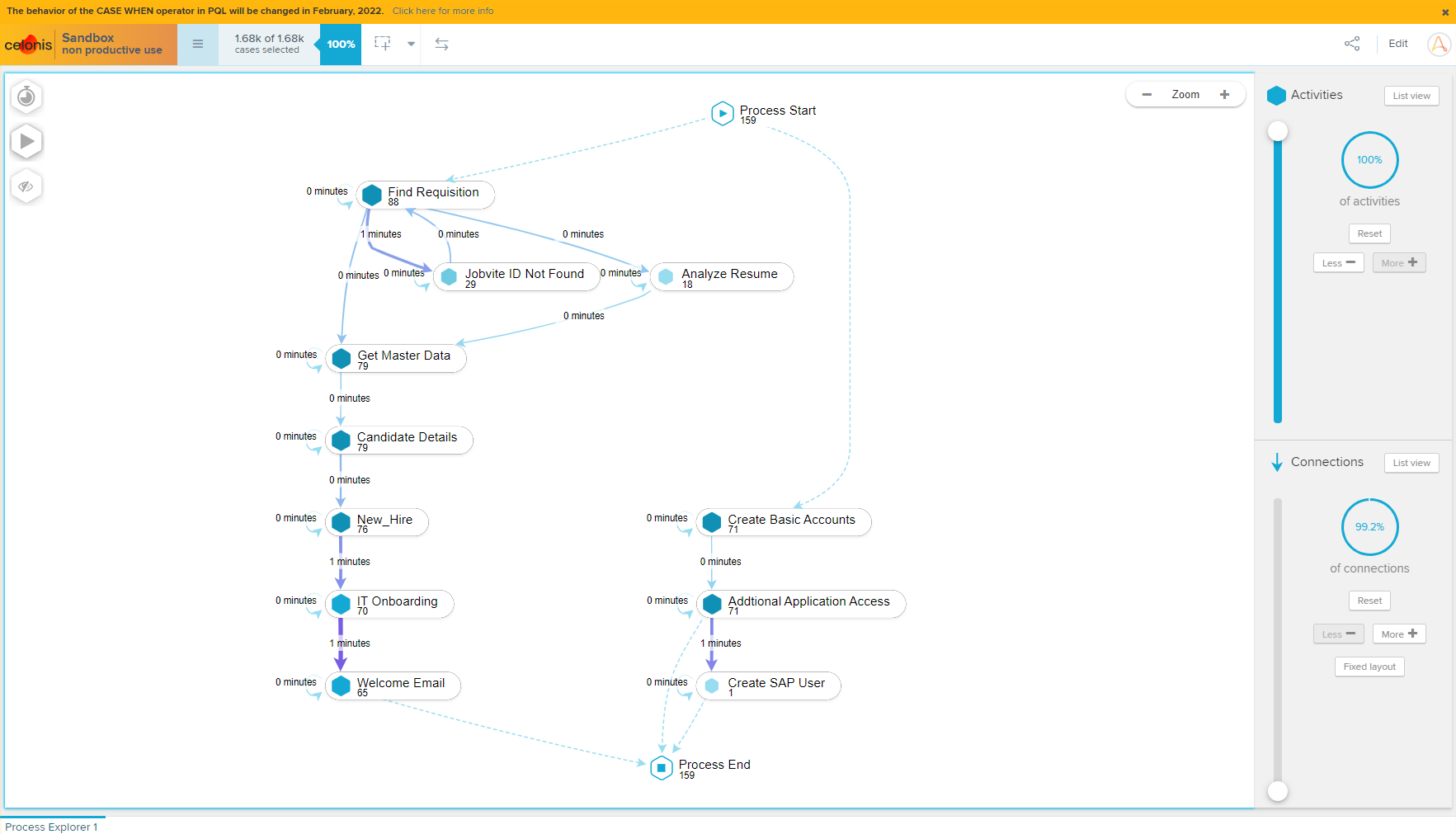Click the 'Analyze Resume' label text
Screen dimensions: 1456x834
coord(729,274)
